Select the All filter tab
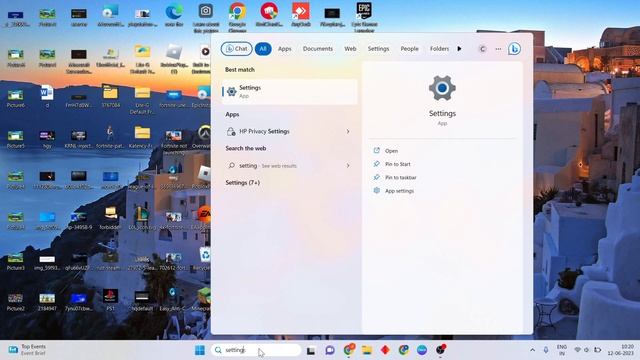This screenshot has height=360, width=640. coord(263,49)
